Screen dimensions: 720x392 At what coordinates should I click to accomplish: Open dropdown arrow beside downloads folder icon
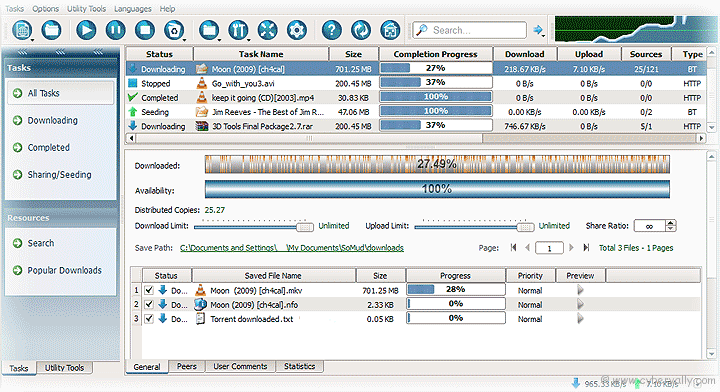(219, 40)
